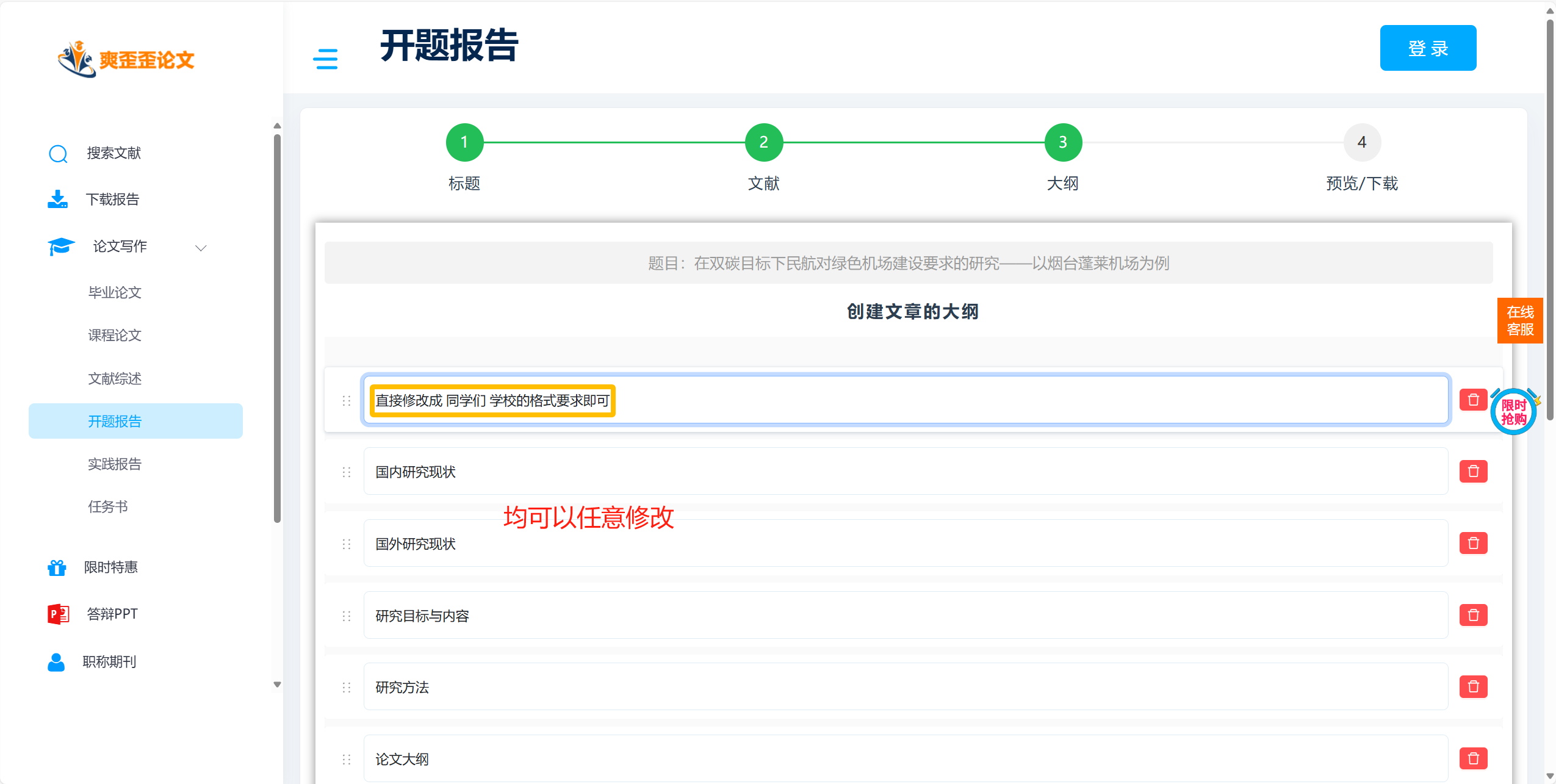The width and height of the screenshot is (1556, 784).
Task: Open the 限时抢购 floating badge
Action: tap(1513, 412)
